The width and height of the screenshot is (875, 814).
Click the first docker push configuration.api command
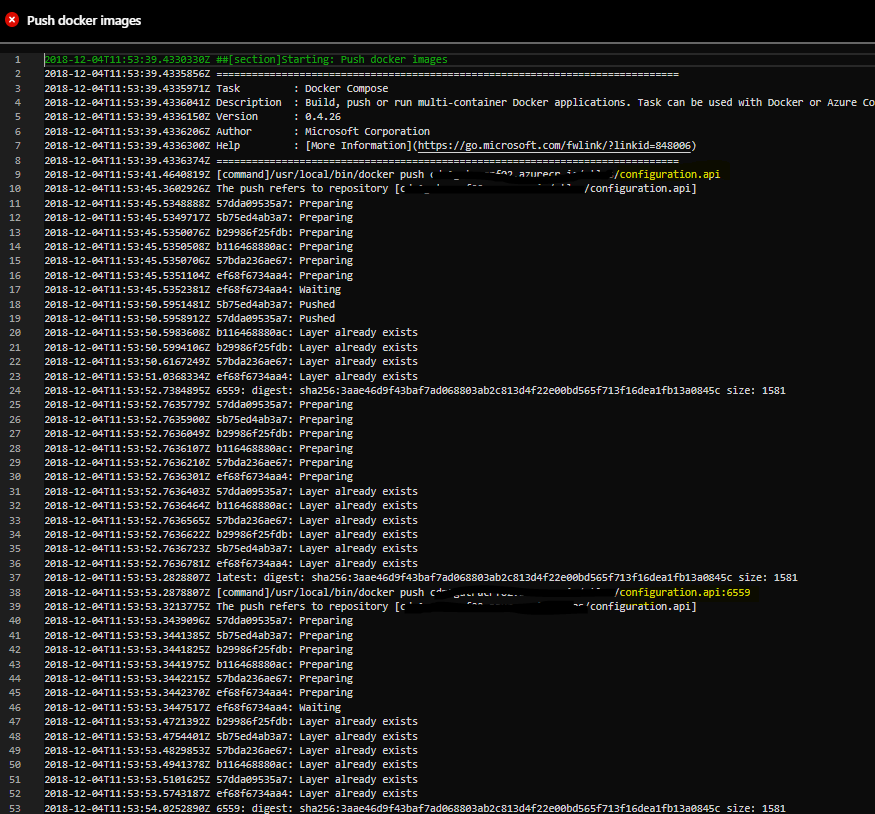coord(382,175)
